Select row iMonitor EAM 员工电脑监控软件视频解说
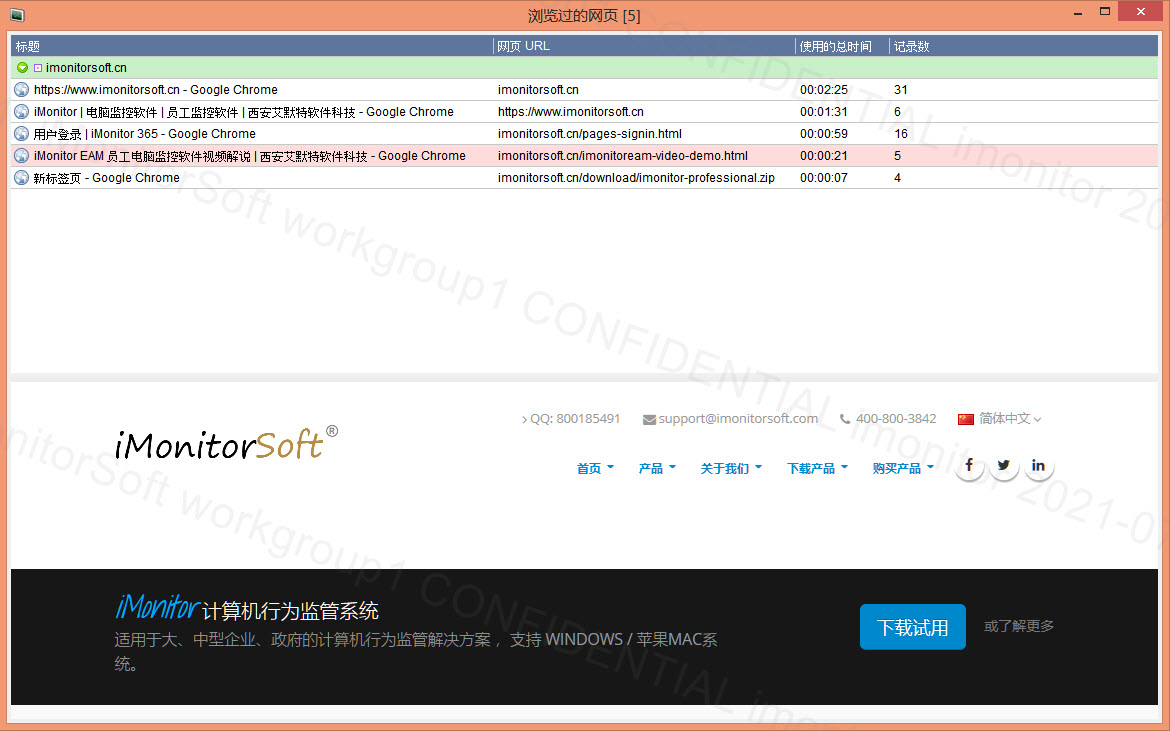The height and width of the screenshot is (731, 1170). pos(584,156)
